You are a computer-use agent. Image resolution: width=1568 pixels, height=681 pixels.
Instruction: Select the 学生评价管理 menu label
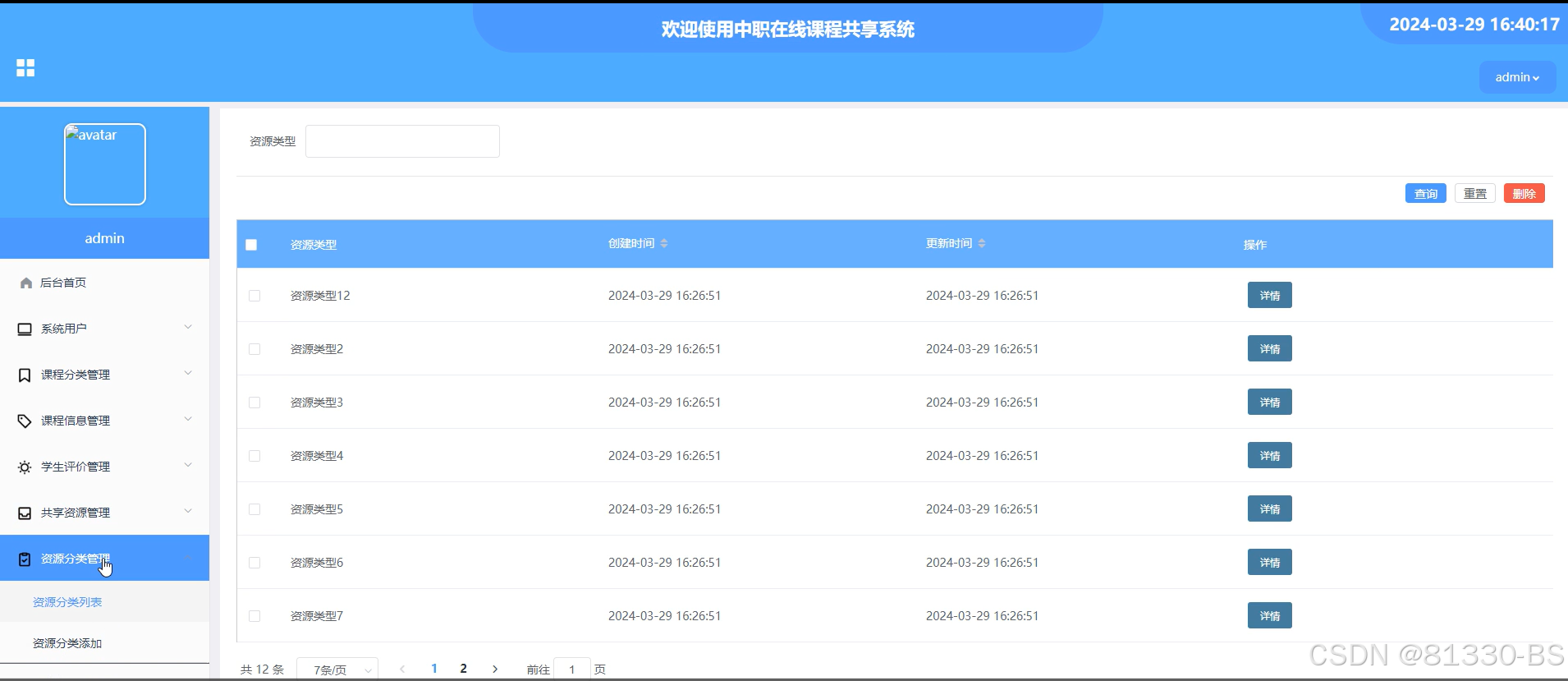pos(76,467)
